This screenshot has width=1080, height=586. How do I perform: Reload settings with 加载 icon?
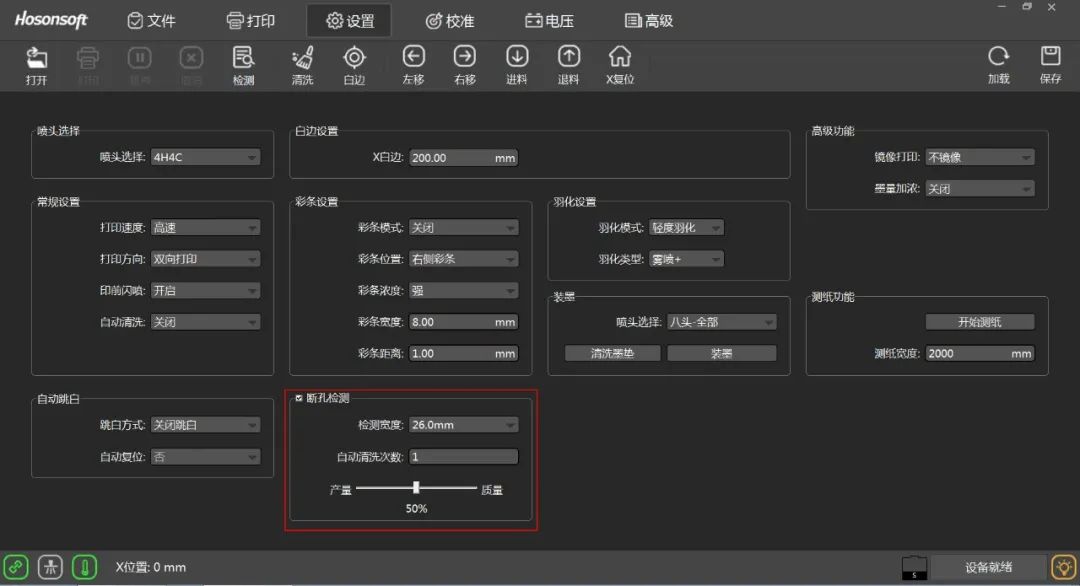998,64
